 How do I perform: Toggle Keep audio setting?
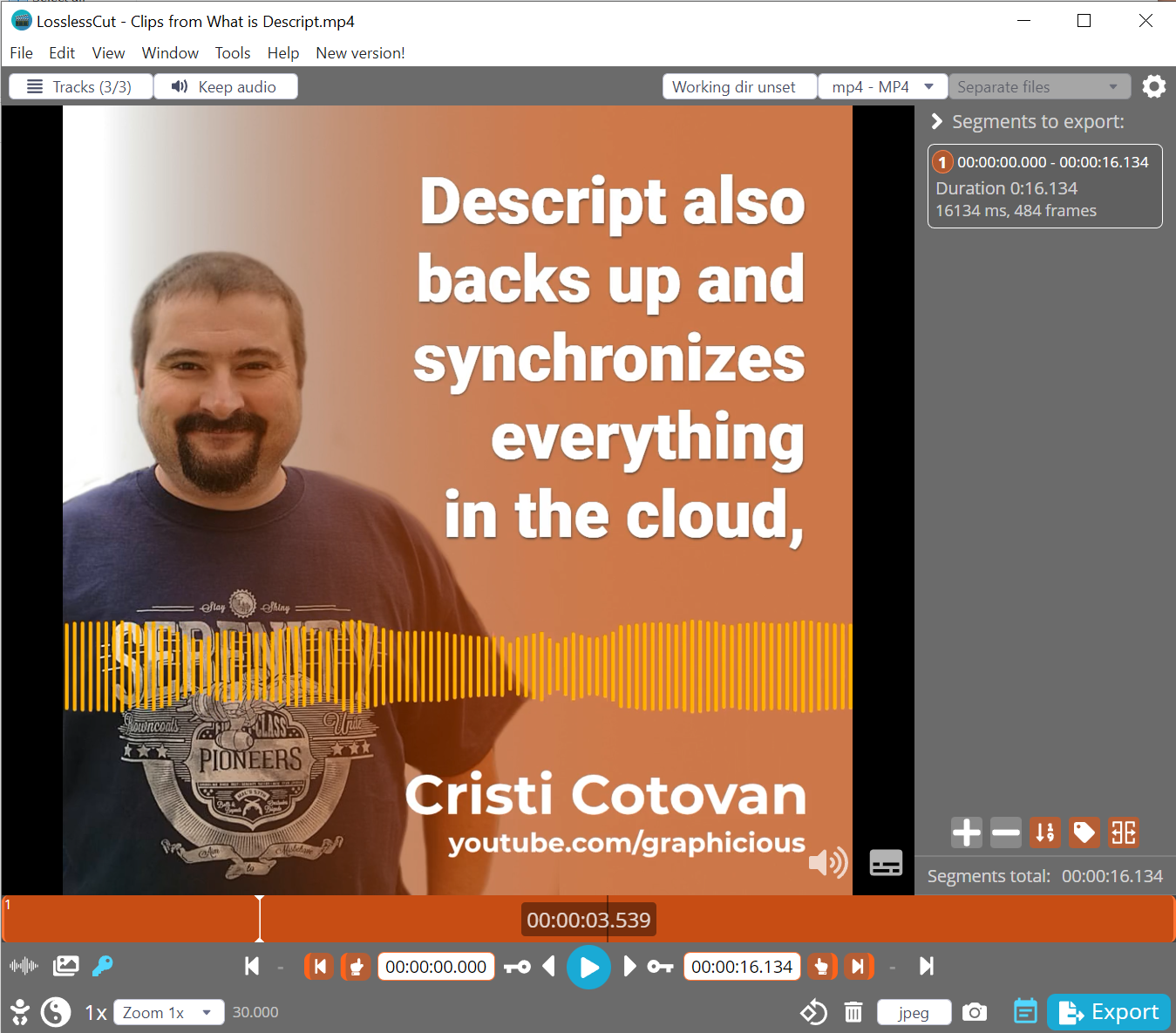pyautogui.click(x=226, y=87)
